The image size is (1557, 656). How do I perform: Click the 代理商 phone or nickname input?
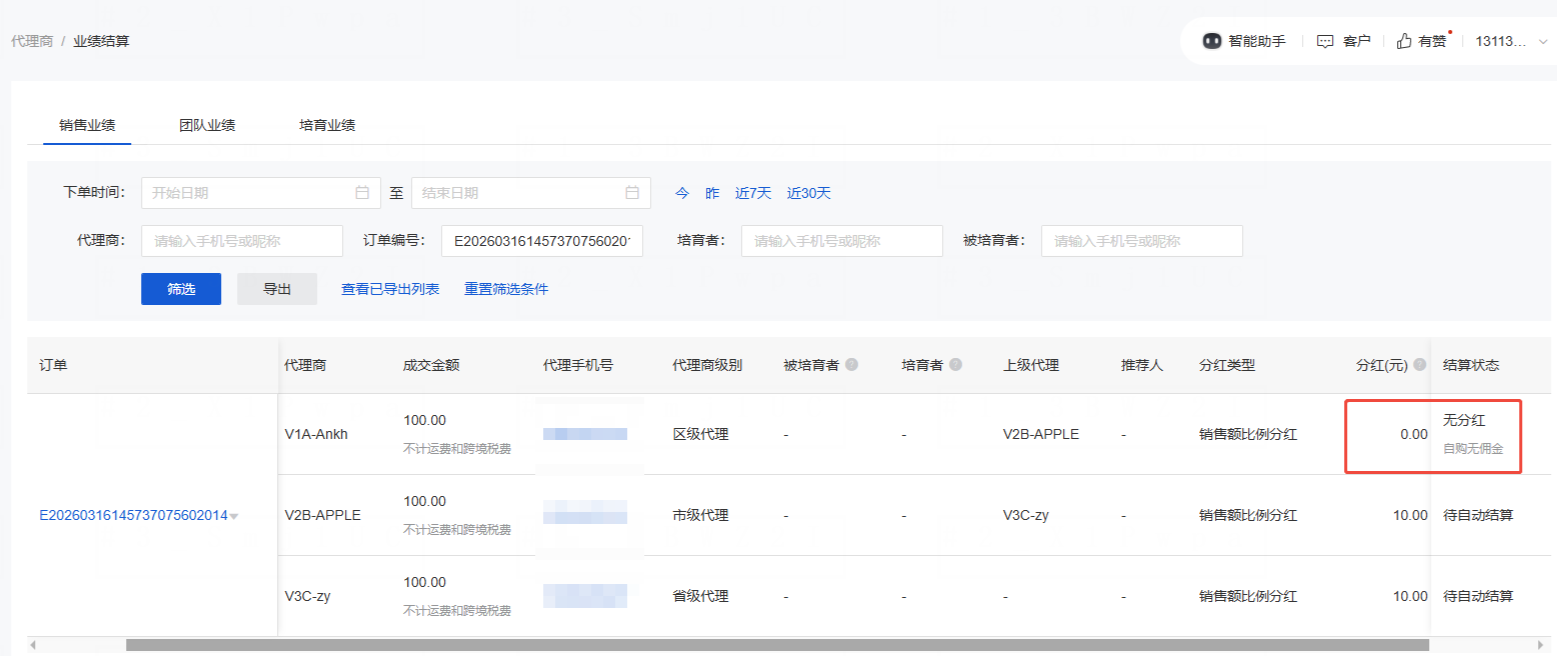click(x=242, y=241)
